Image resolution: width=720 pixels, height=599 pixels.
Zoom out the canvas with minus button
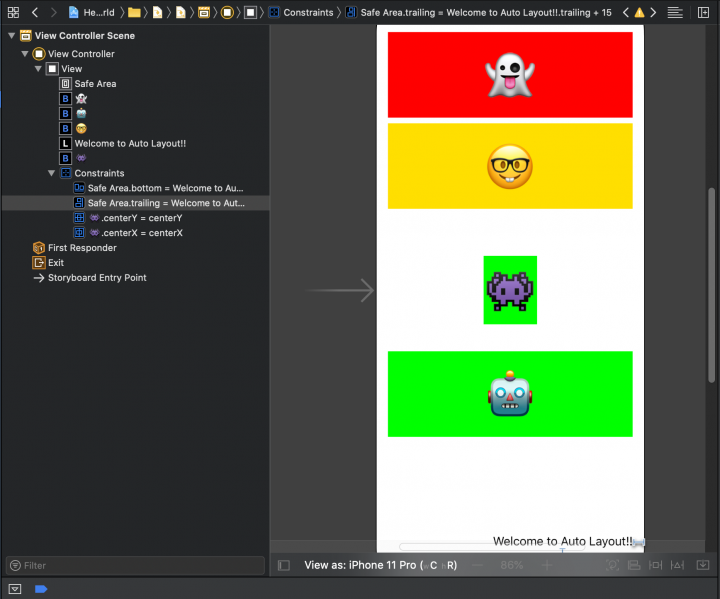click(478, 565)
